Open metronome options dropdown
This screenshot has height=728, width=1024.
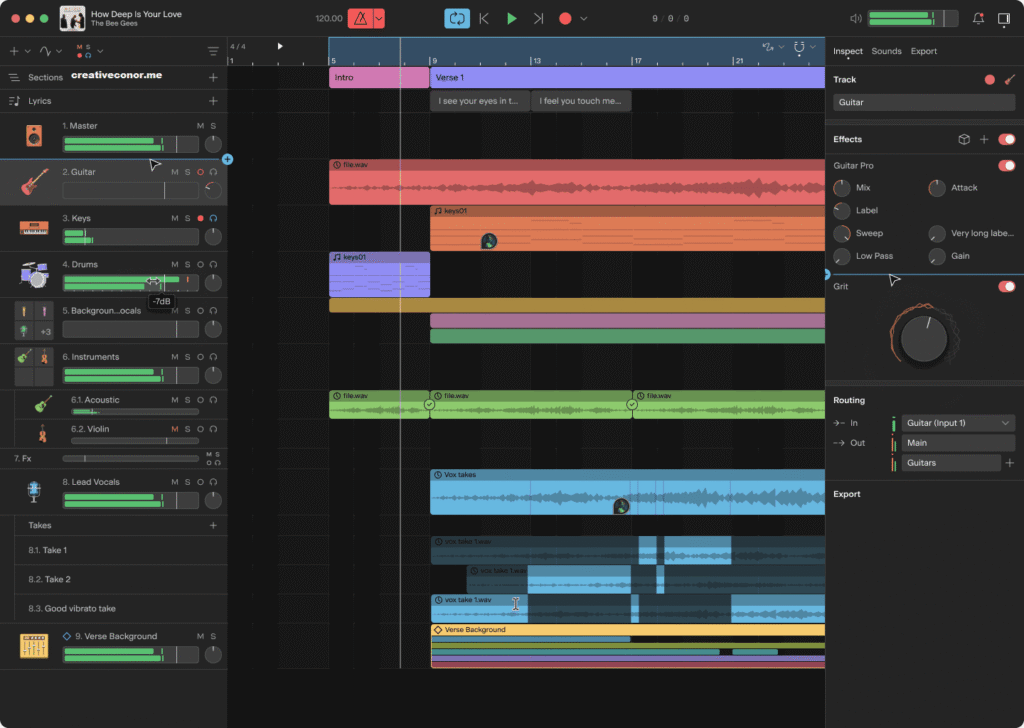(379, 18)
